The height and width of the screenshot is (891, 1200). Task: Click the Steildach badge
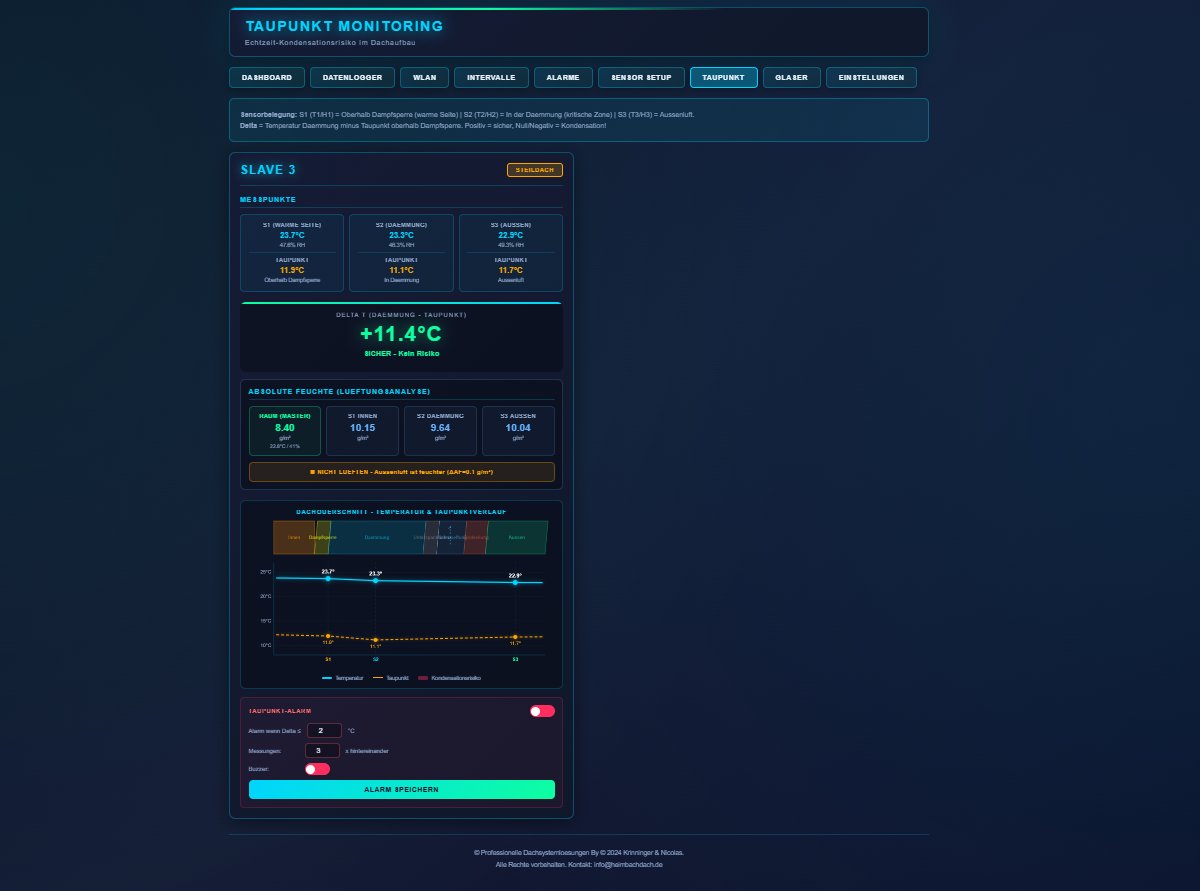coord(535,170)
